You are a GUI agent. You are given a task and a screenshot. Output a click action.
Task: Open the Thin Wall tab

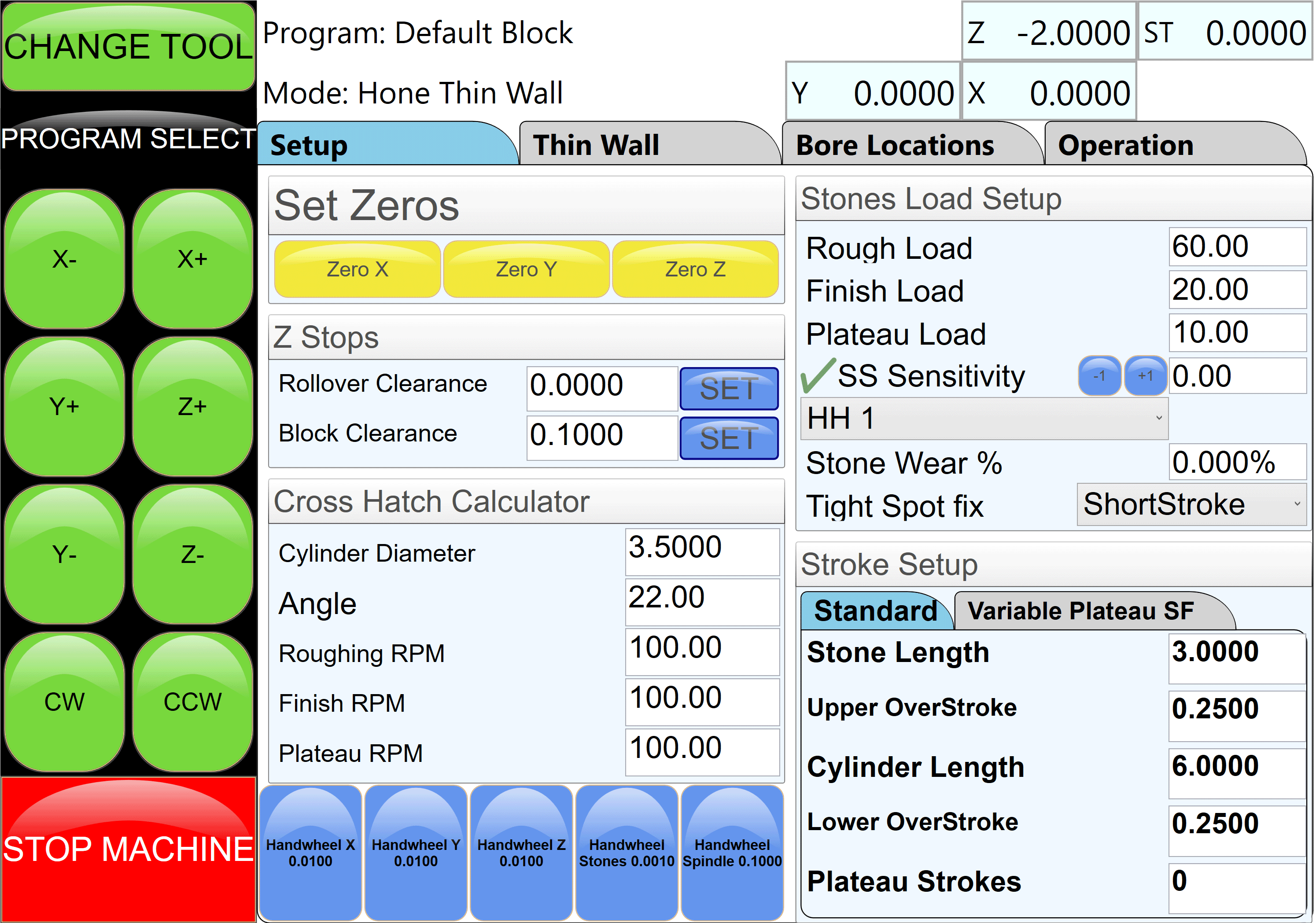point(596,145)
